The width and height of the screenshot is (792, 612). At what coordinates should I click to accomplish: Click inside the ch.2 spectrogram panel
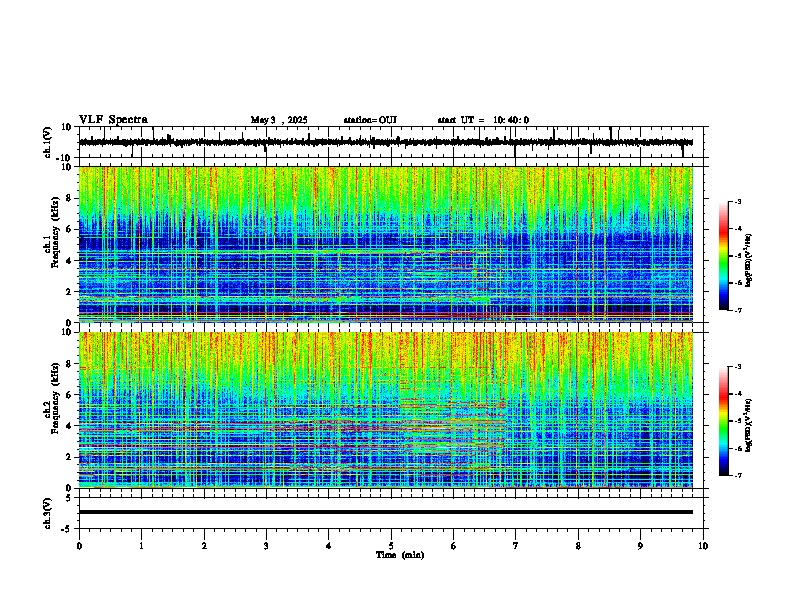click(385, 410)
